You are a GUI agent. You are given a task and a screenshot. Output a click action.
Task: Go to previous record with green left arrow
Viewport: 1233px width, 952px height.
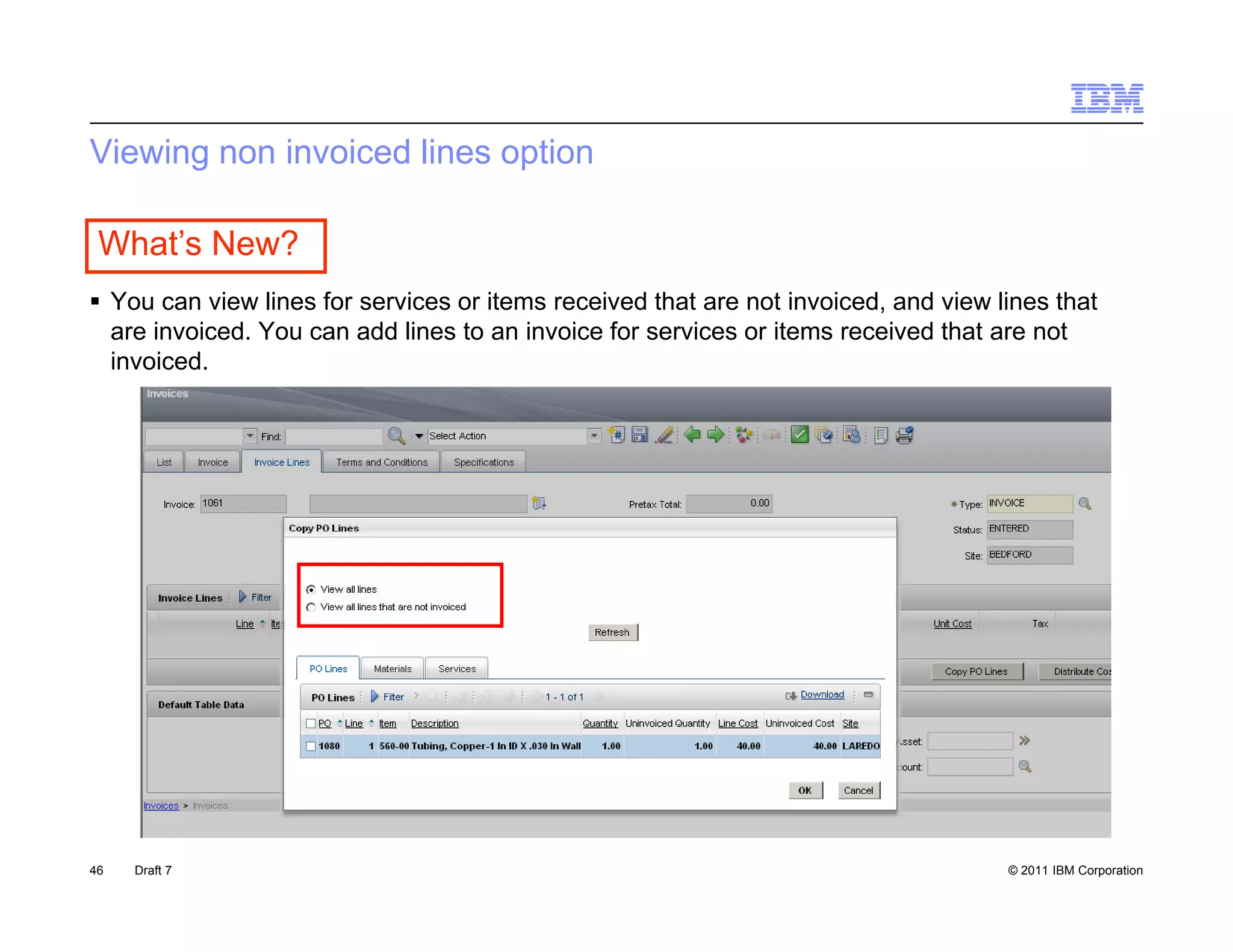[x=692, y=434]
